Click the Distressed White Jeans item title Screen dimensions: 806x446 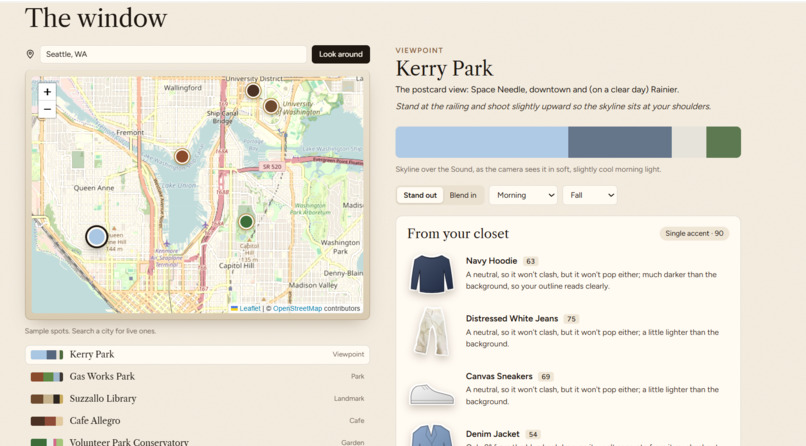pos(512,318)
